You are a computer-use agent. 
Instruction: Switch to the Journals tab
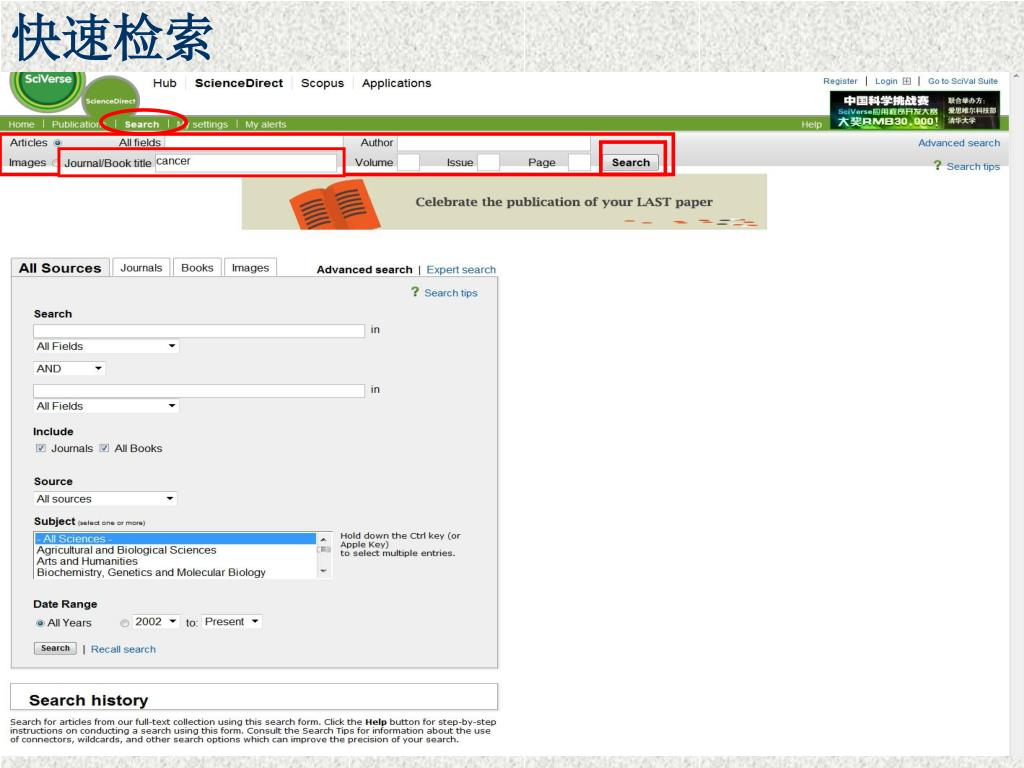(141, 268)
